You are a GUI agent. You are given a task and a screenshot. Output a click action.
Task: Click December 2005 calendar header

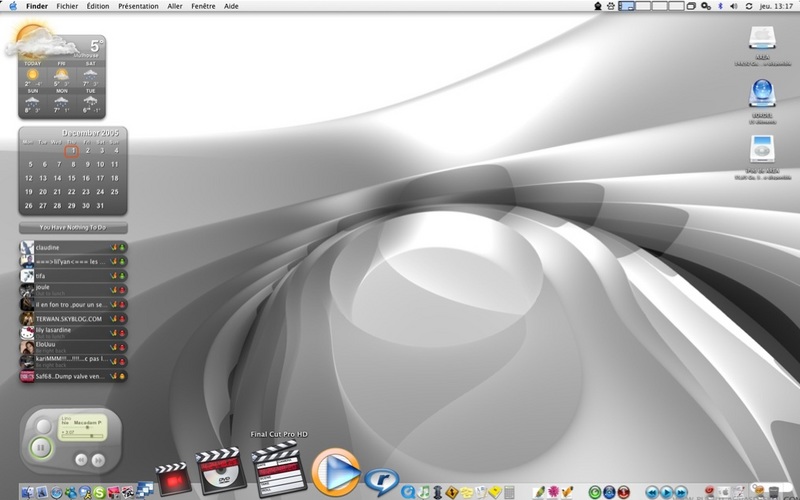[90, 133]
